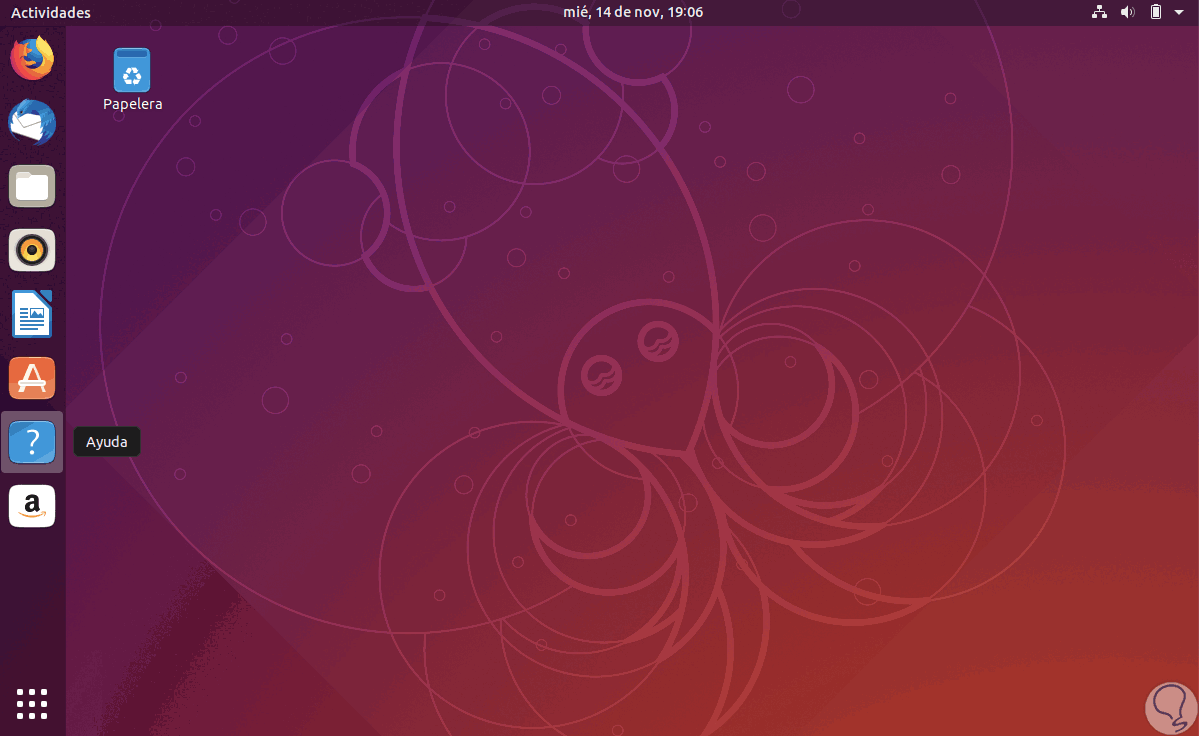The image size is (1199, 736).
Task: Select the Papelera trash desktop icon
Action: [x=132, y=70]
